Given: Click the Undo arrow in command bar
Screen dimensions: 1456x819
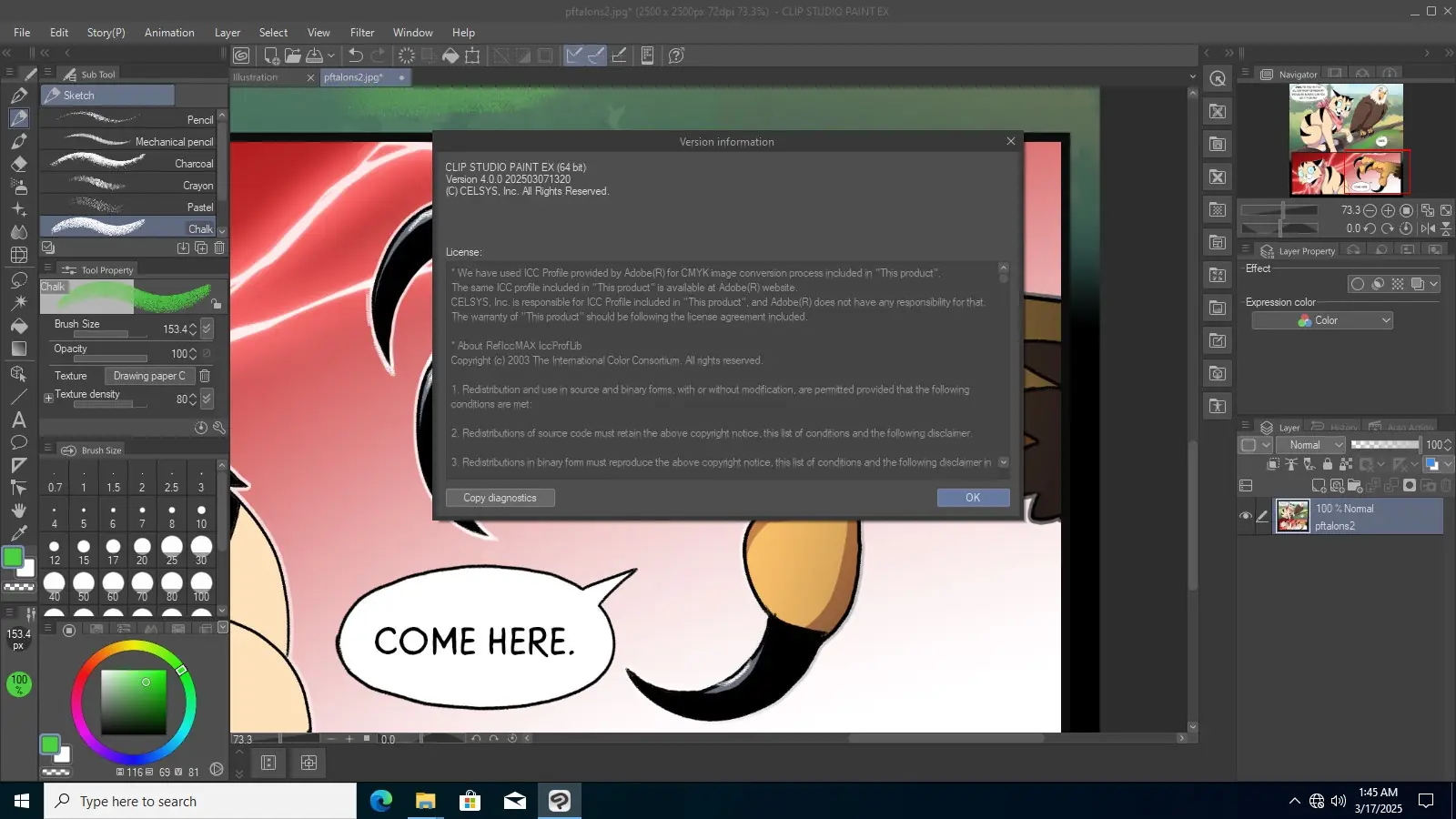Looking at the screenshot, I should (x=356, y=56).
